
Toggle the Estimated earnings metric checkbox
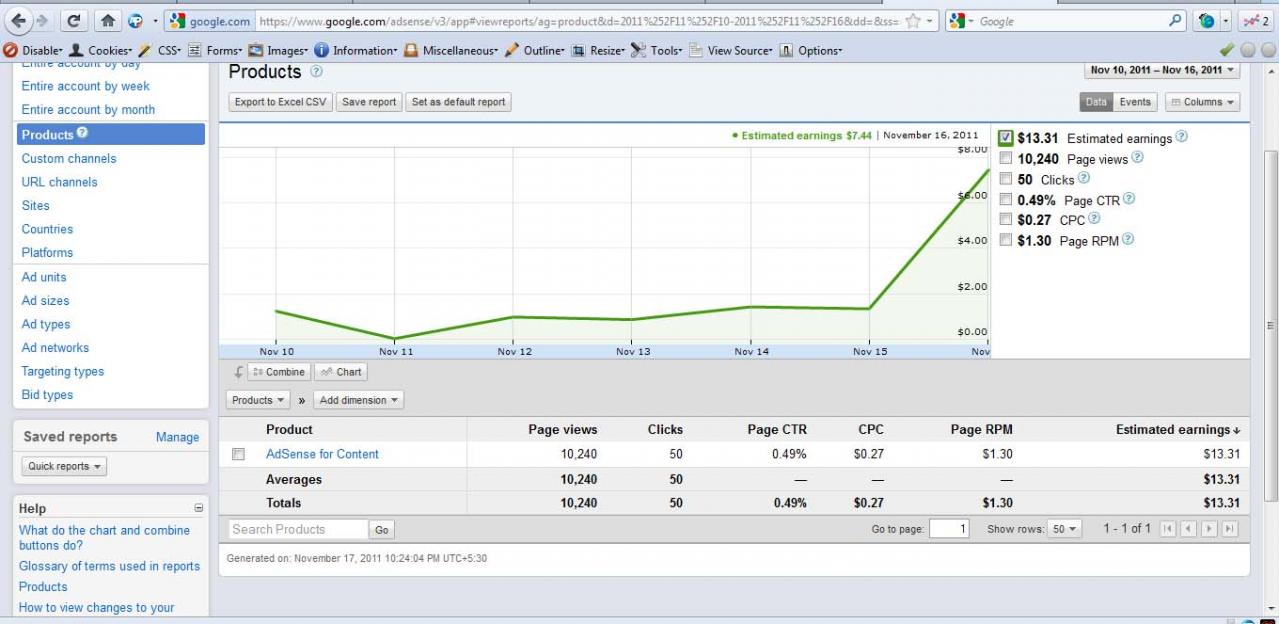[1006, 138]
